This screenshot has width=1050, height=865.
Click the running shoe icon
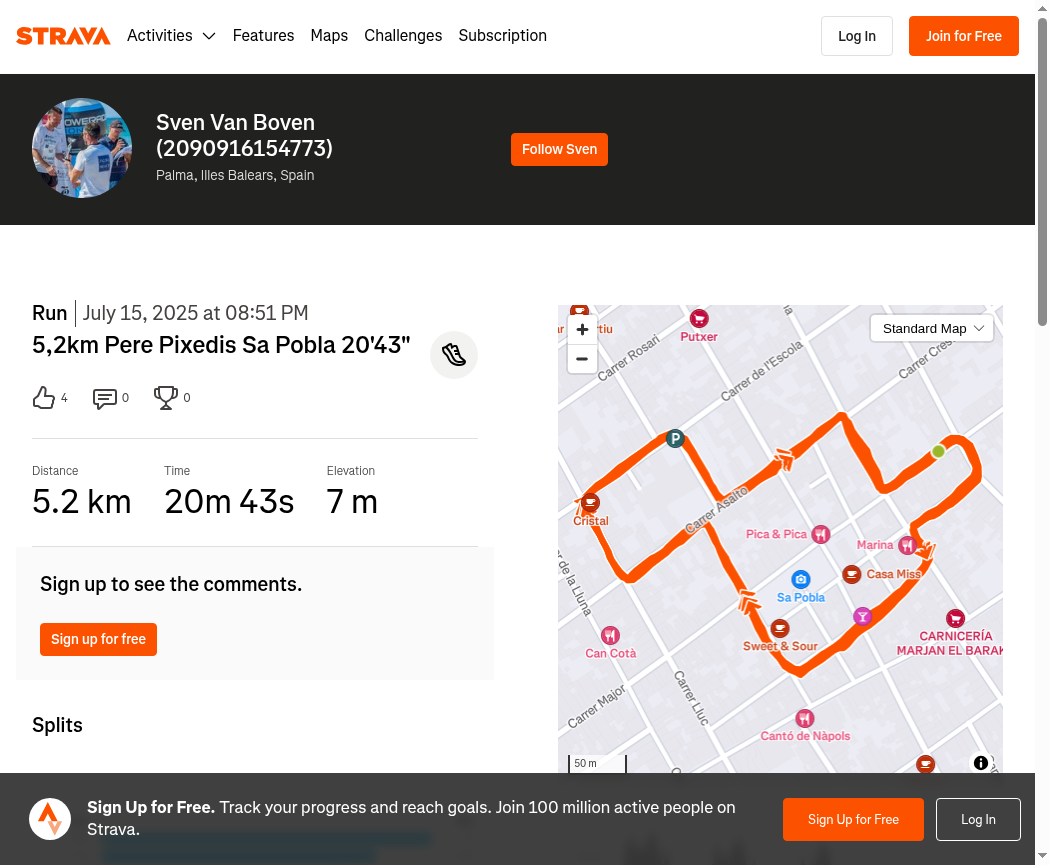(x=454, y=355)
